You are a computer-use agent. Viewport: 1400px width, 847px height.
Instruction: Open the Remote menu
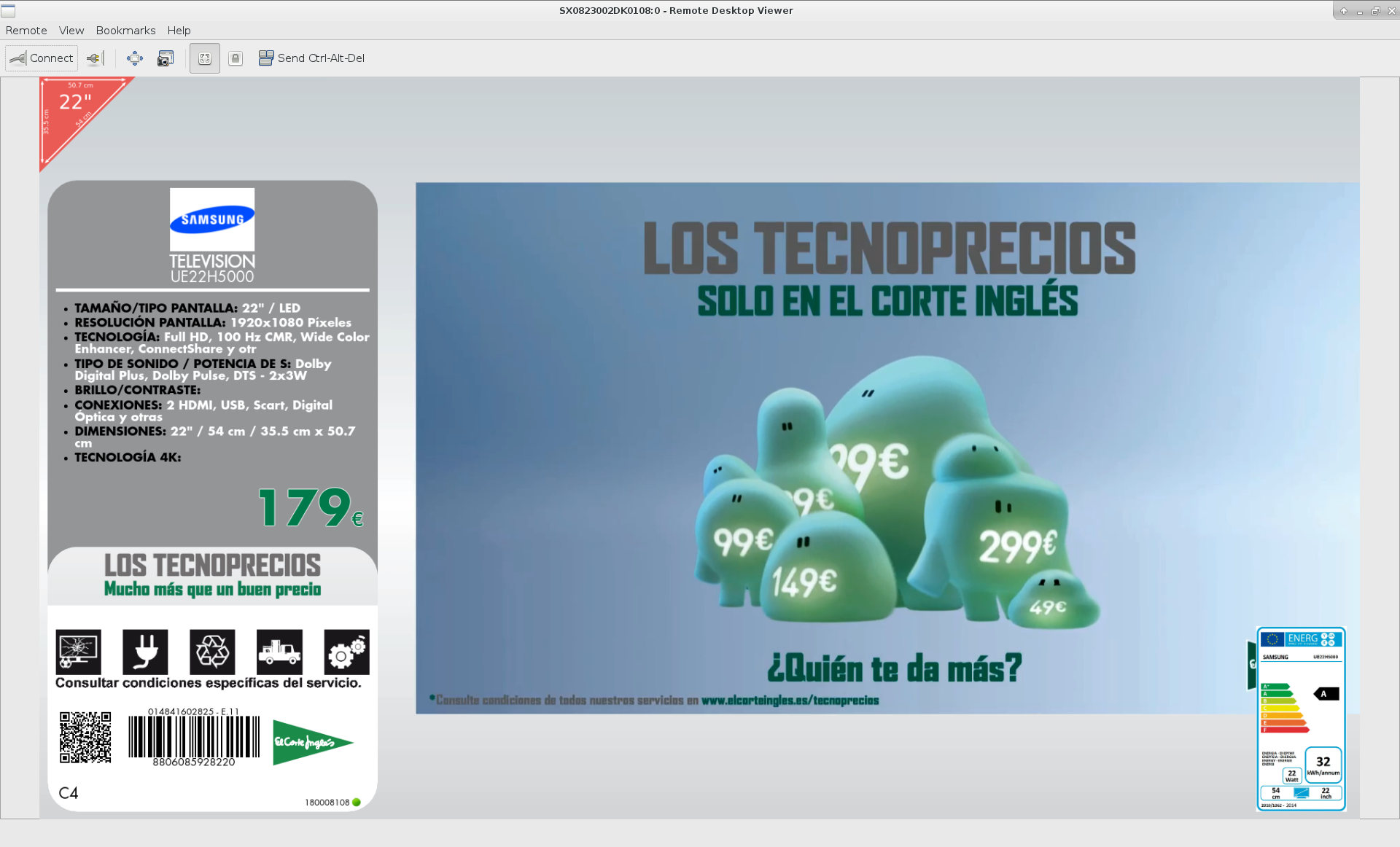[x=26, y=31]
